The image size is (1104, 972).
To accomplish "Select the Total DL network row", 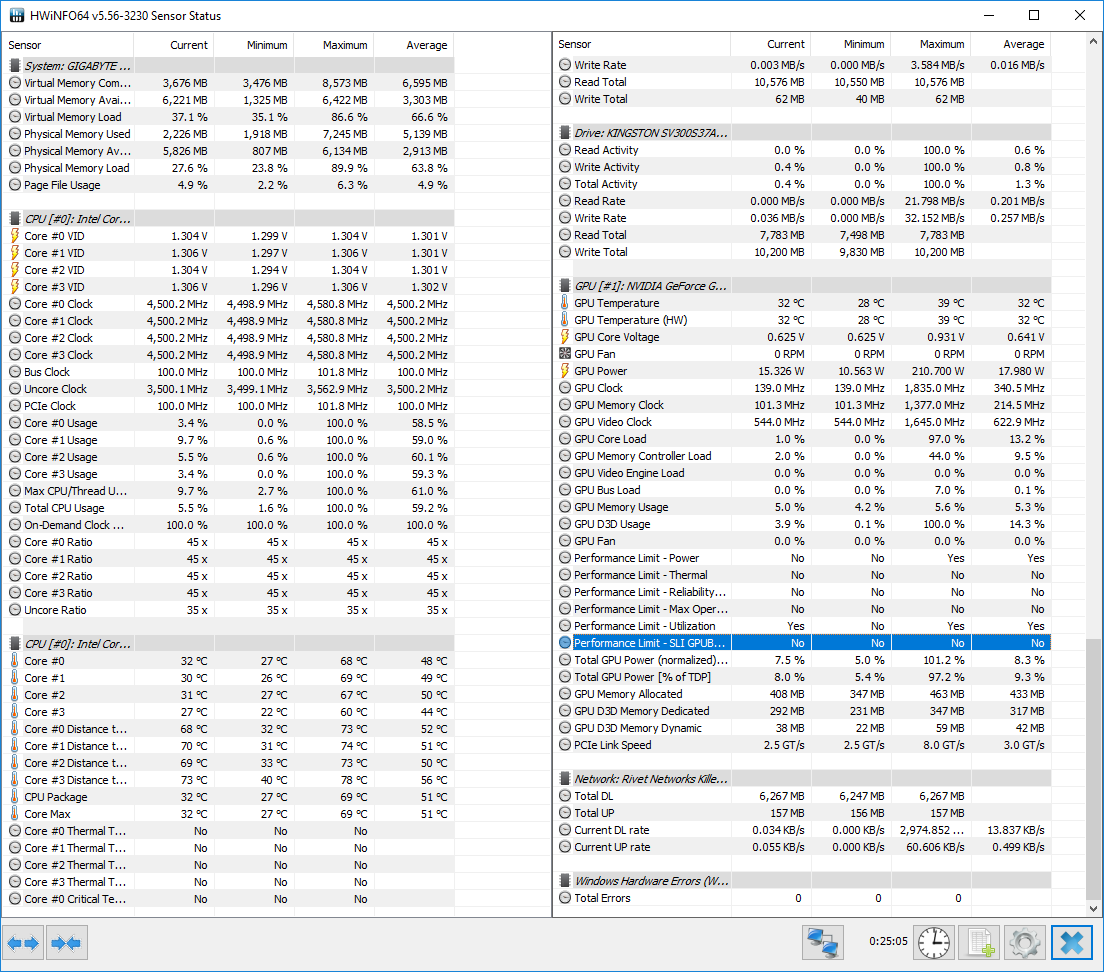I will pyautogui.click(x=803, y=795).
